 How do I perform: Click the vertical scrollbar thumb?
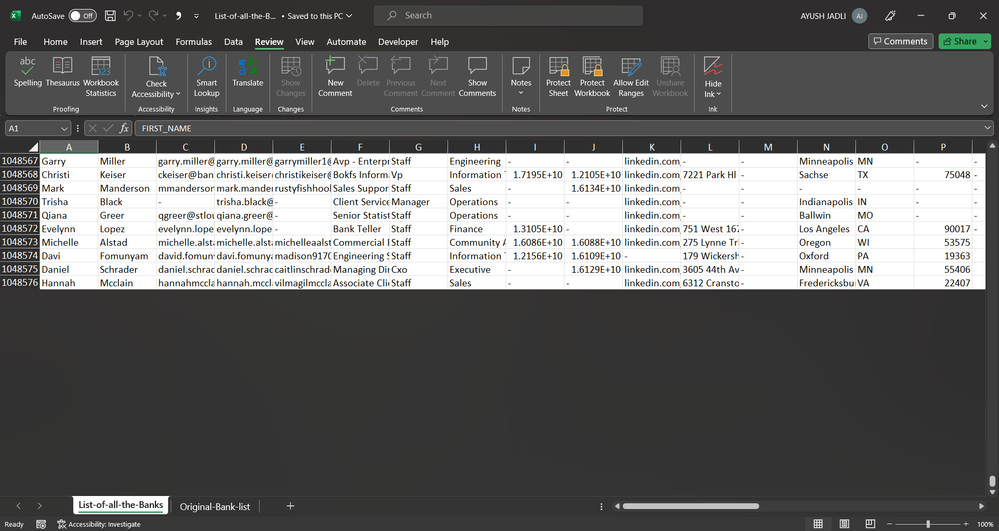click(992, 481)
